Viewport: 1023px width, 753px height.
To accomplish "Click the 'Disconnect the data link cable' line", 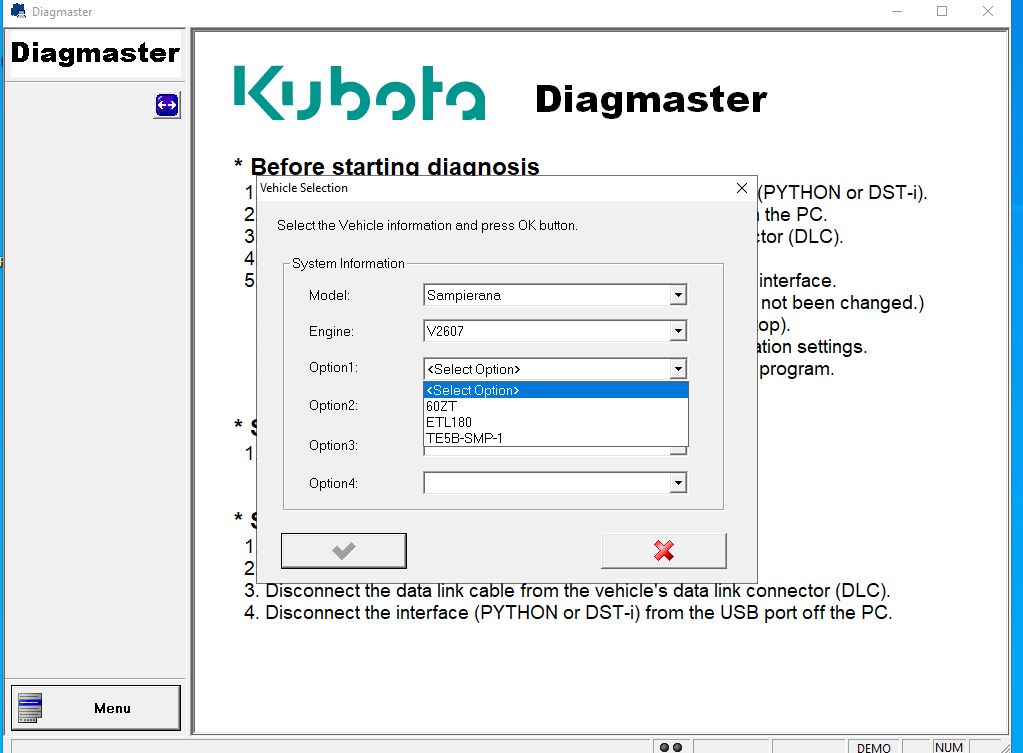I will 567,591.
